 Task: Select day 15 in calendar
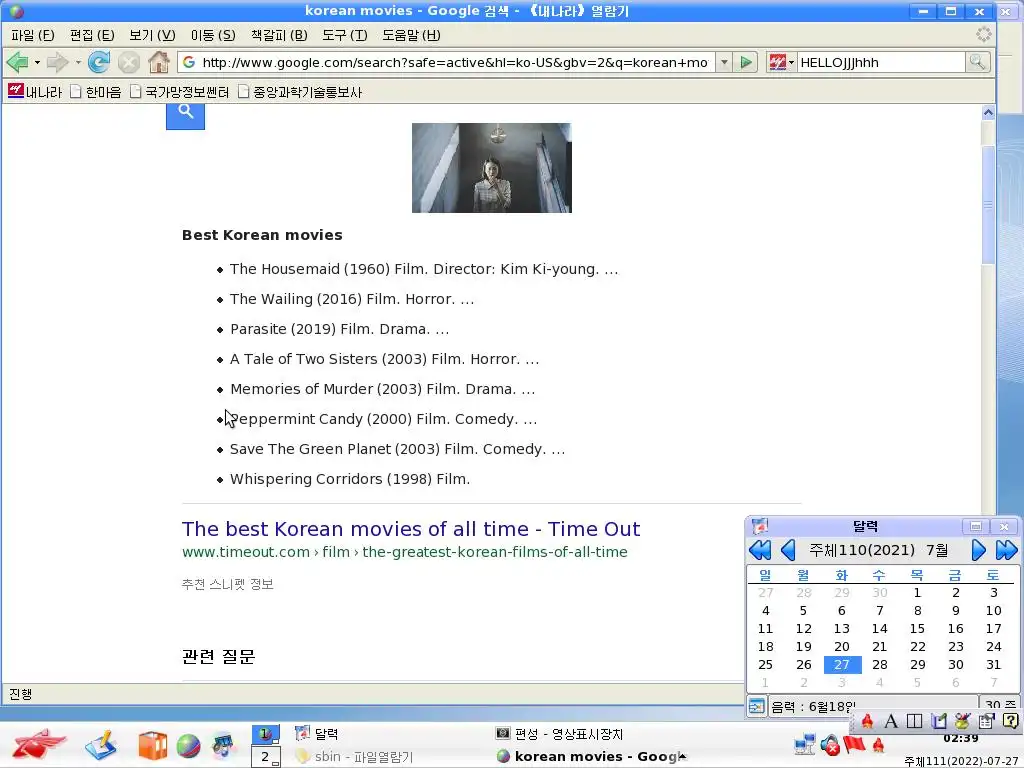coord(918,628)
